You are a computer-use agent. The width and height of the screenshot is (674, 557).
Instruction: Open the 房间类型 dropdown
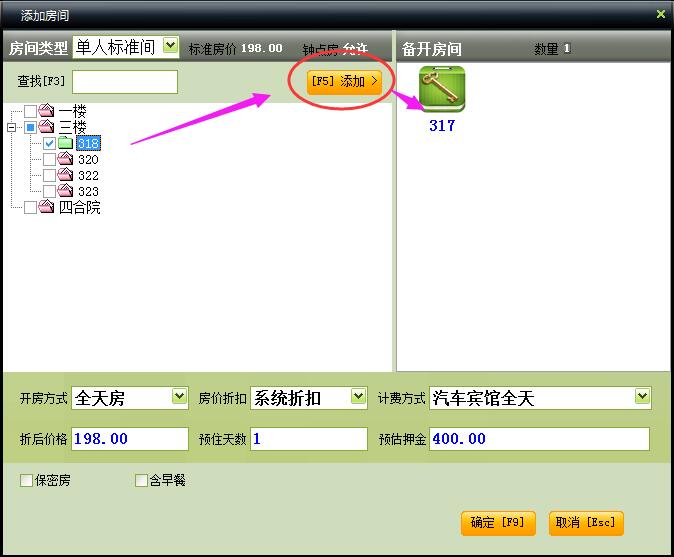tap(169, 45)
